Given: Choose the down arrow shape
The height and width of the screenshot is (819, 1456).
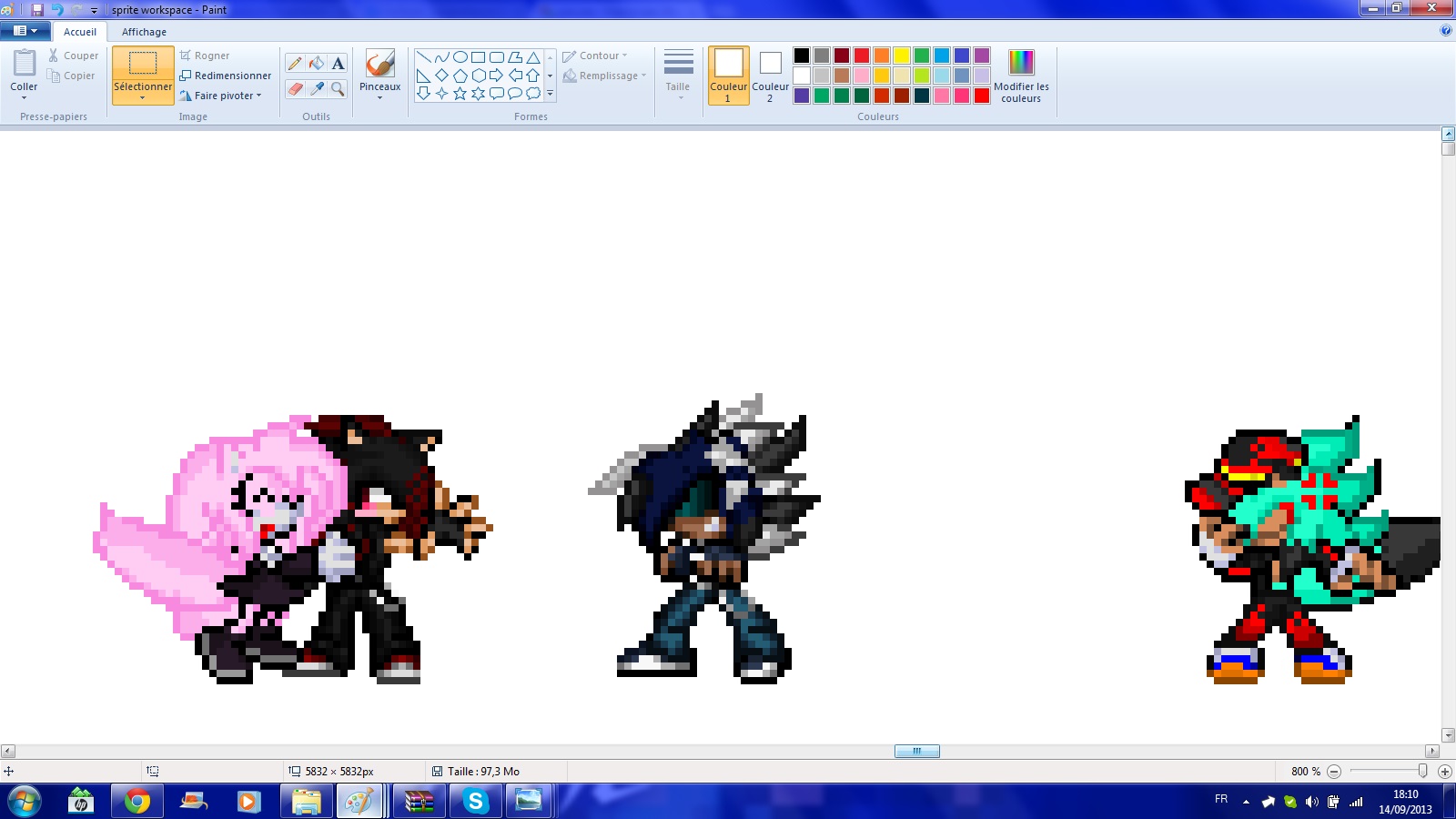Looking at the screenshot, I should (424, 93).
